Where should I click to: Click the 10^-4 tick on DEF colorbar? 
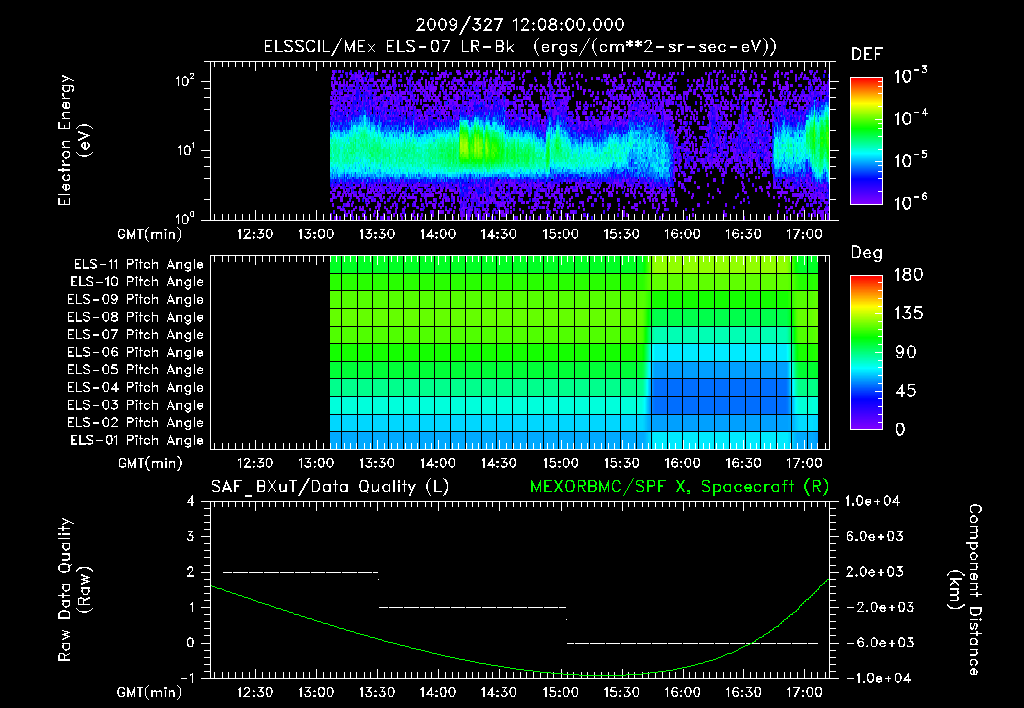pos(910,117)
